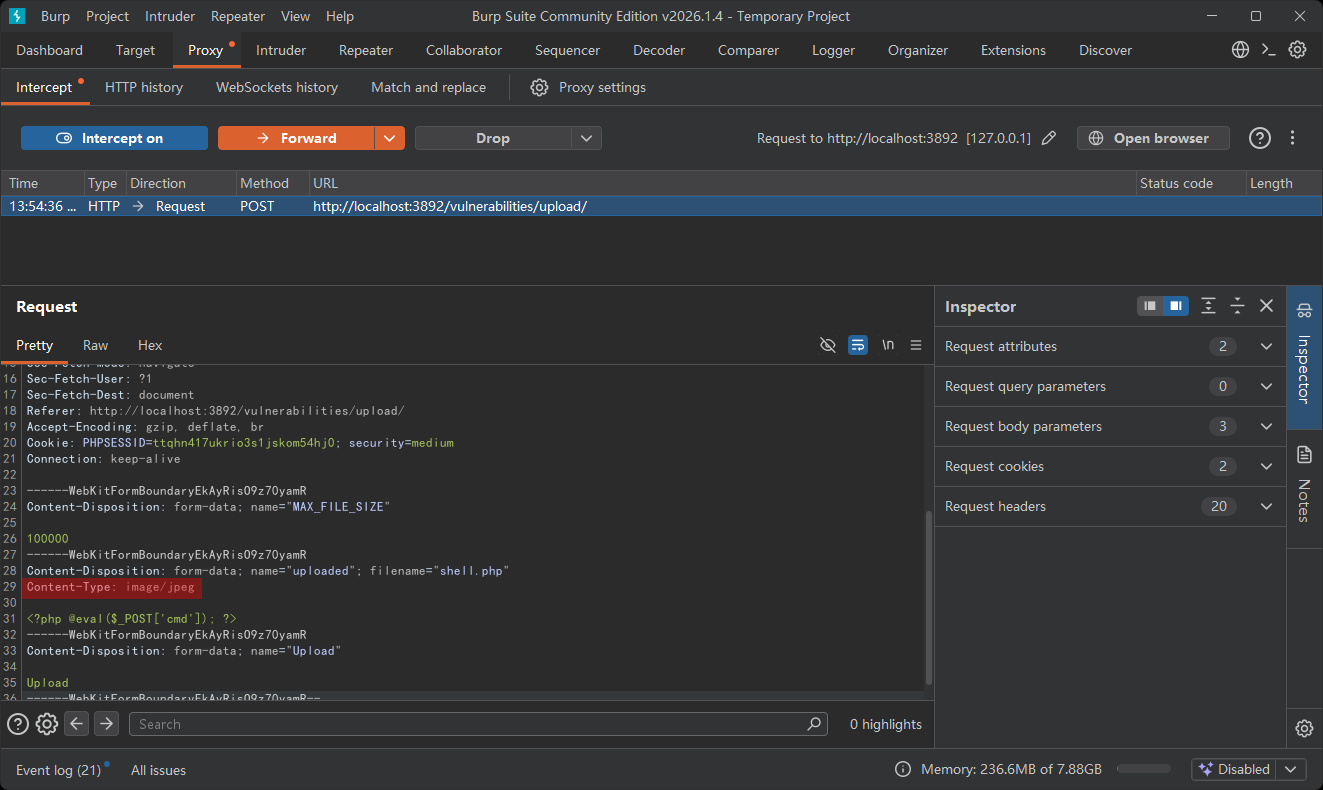Switch the Request view to Raw
This screenshot has height=790, width=1323.
(x=95, y=345)
